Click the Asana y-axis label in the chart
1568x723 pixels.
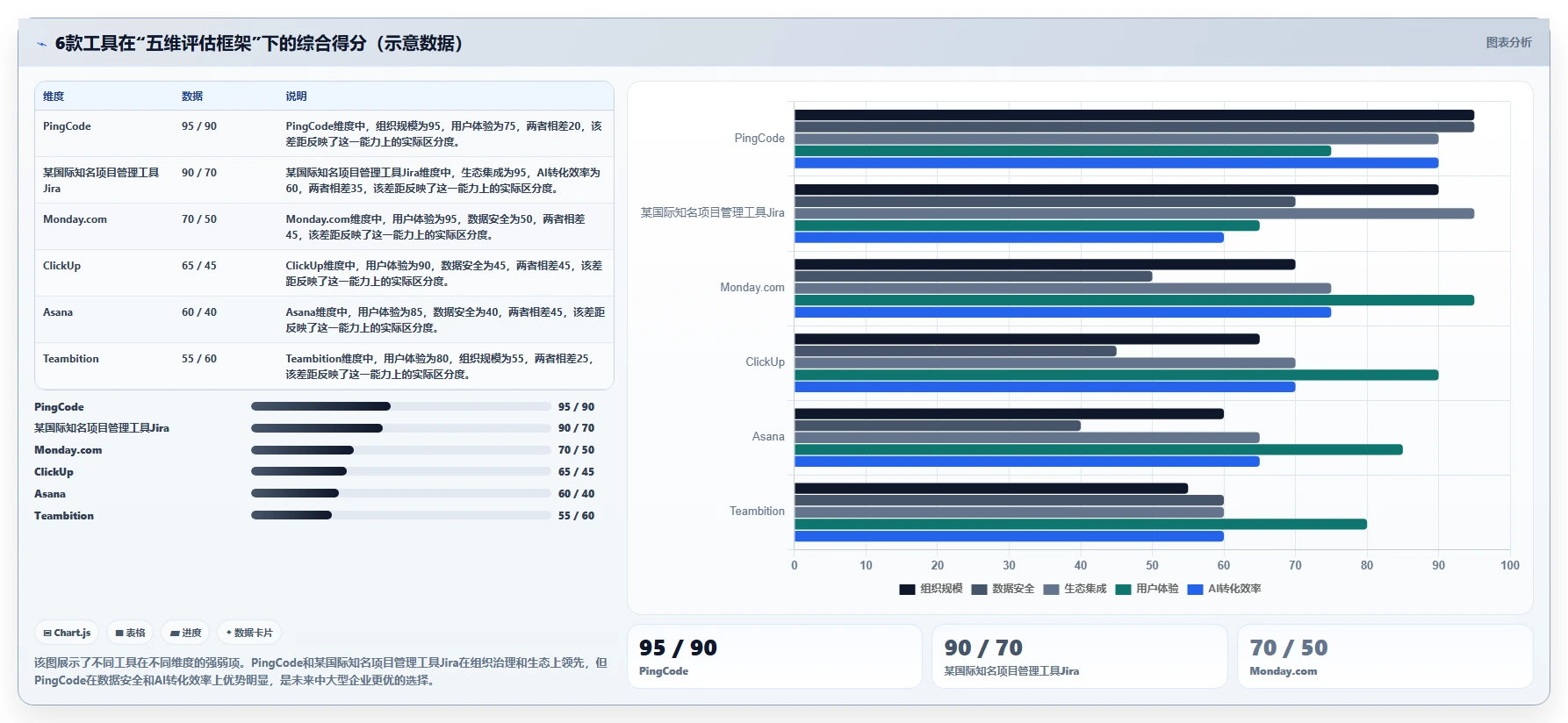tap(768, 436)
